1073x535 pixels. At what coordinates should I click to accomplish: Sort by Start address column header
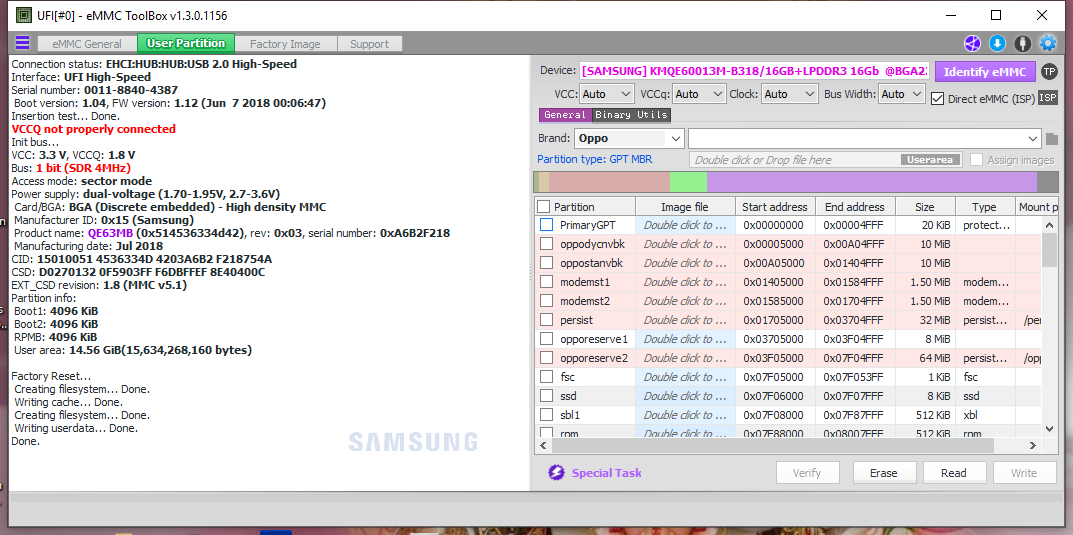click(775, 207)
